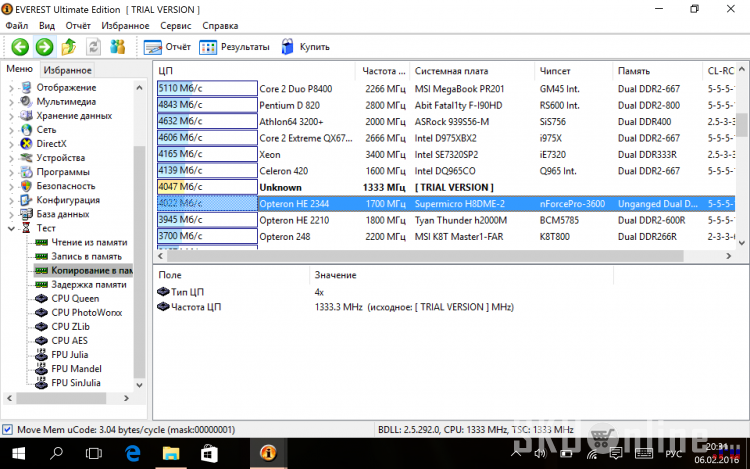Select the Core 2 Duo P8400 row
The image size is (750, 469).
click(x=446, y=88)
